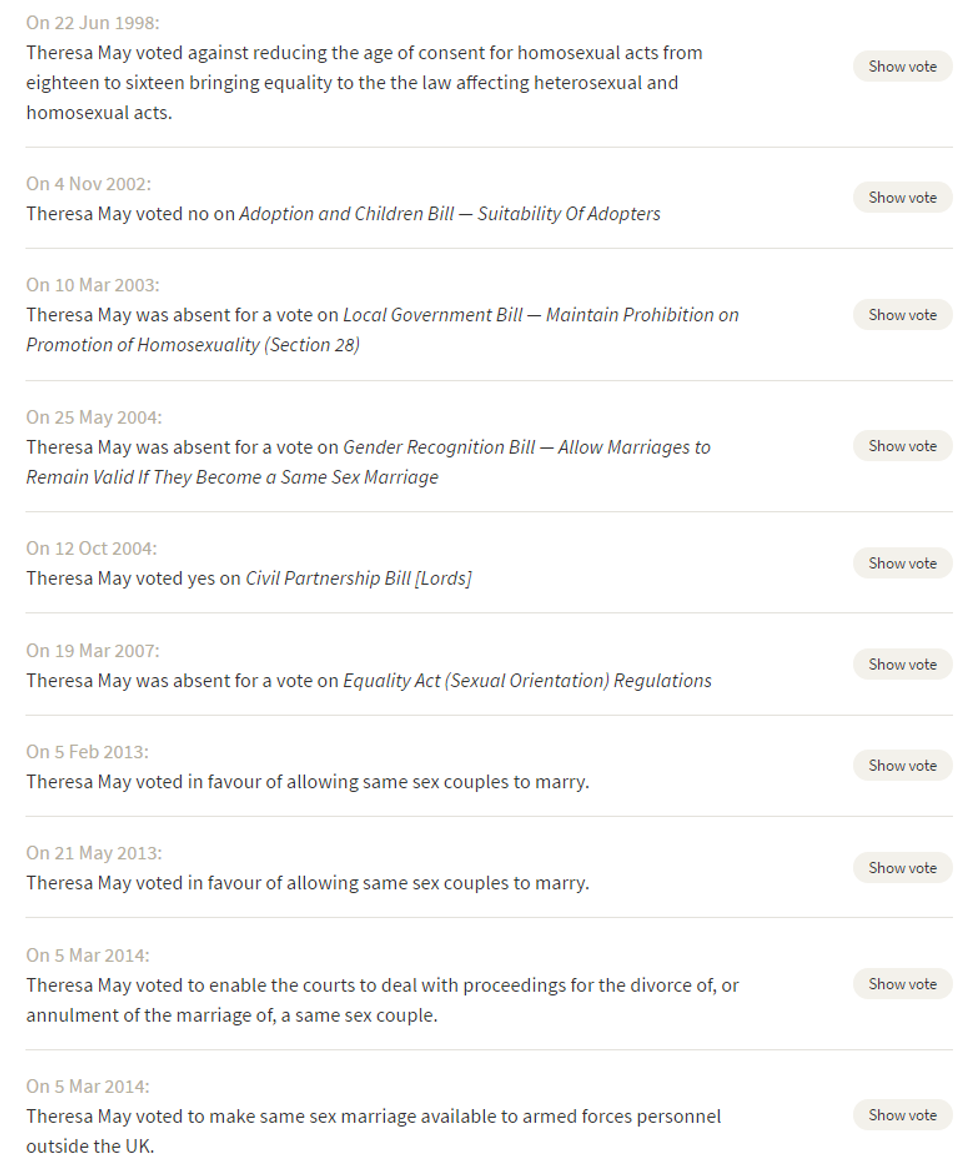Show vote for Civil Partnership Bill
Viewport: 980px width, 1162px height.
902,563
